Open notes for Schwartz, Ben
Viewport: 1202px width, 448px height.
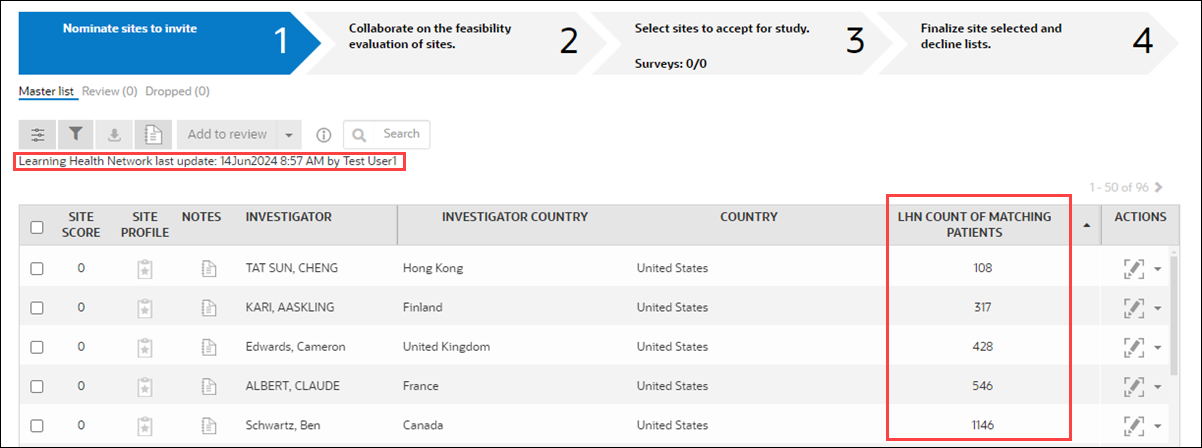[208, 425]
